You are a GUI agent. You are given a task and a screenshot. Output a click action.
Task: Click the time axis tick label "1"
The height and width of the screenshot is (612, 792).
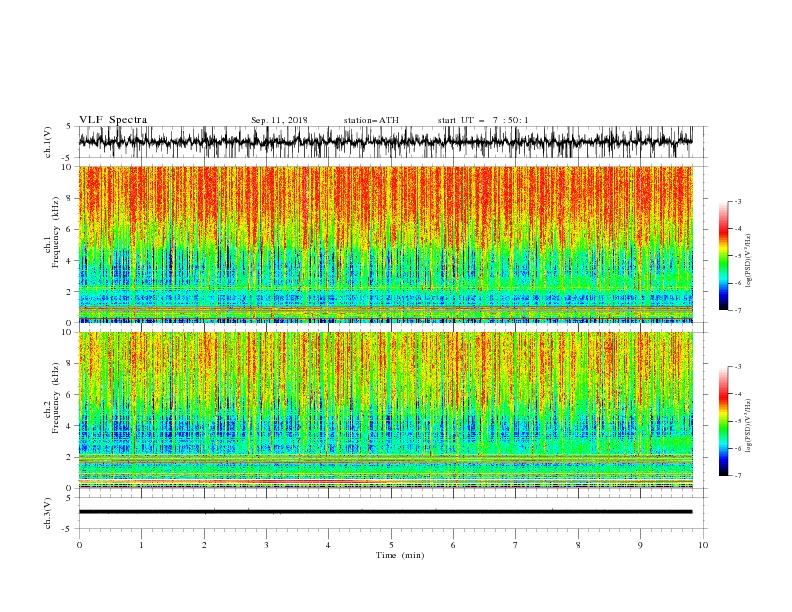[141, 545]
